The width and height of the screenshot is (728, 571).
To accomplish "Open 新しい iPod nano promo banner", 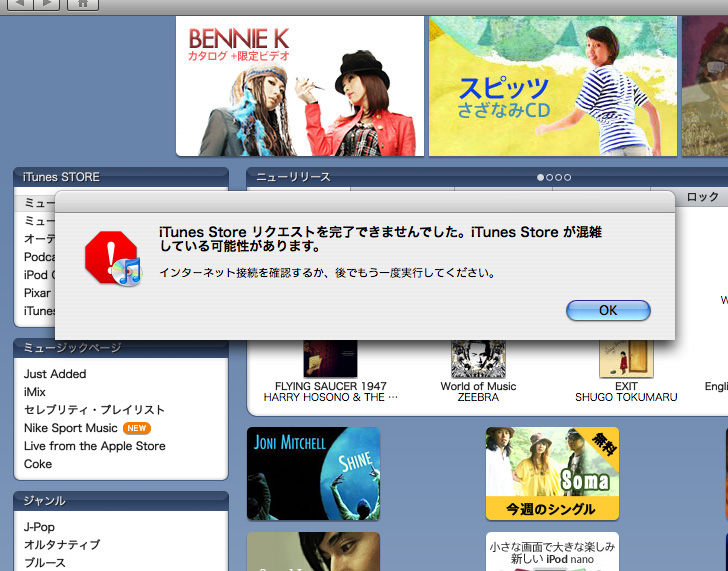I will click(552, 552).
